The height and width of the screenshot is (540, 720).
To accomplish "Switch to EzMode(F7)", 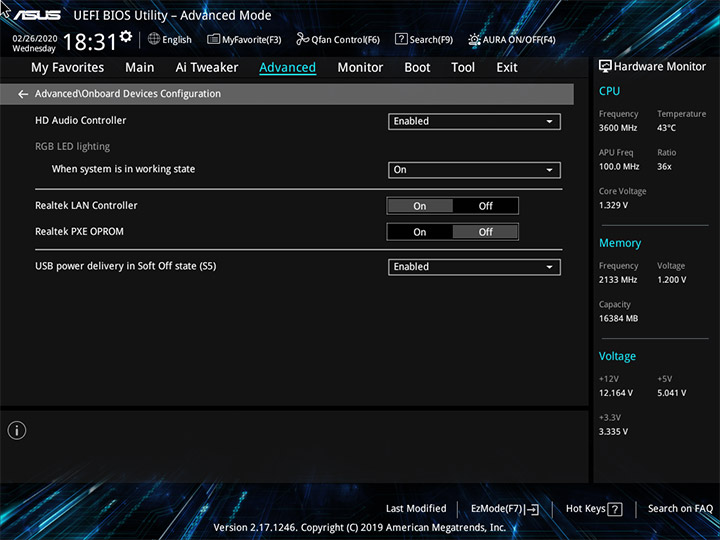I will pyautogui.click(x=505, y=509).
